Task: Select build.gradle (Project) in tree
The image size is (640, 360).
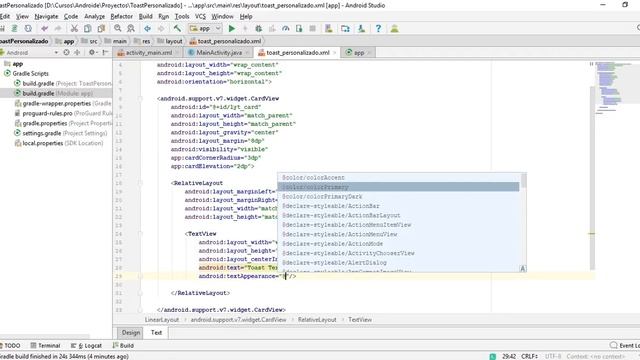Action: 62,83
